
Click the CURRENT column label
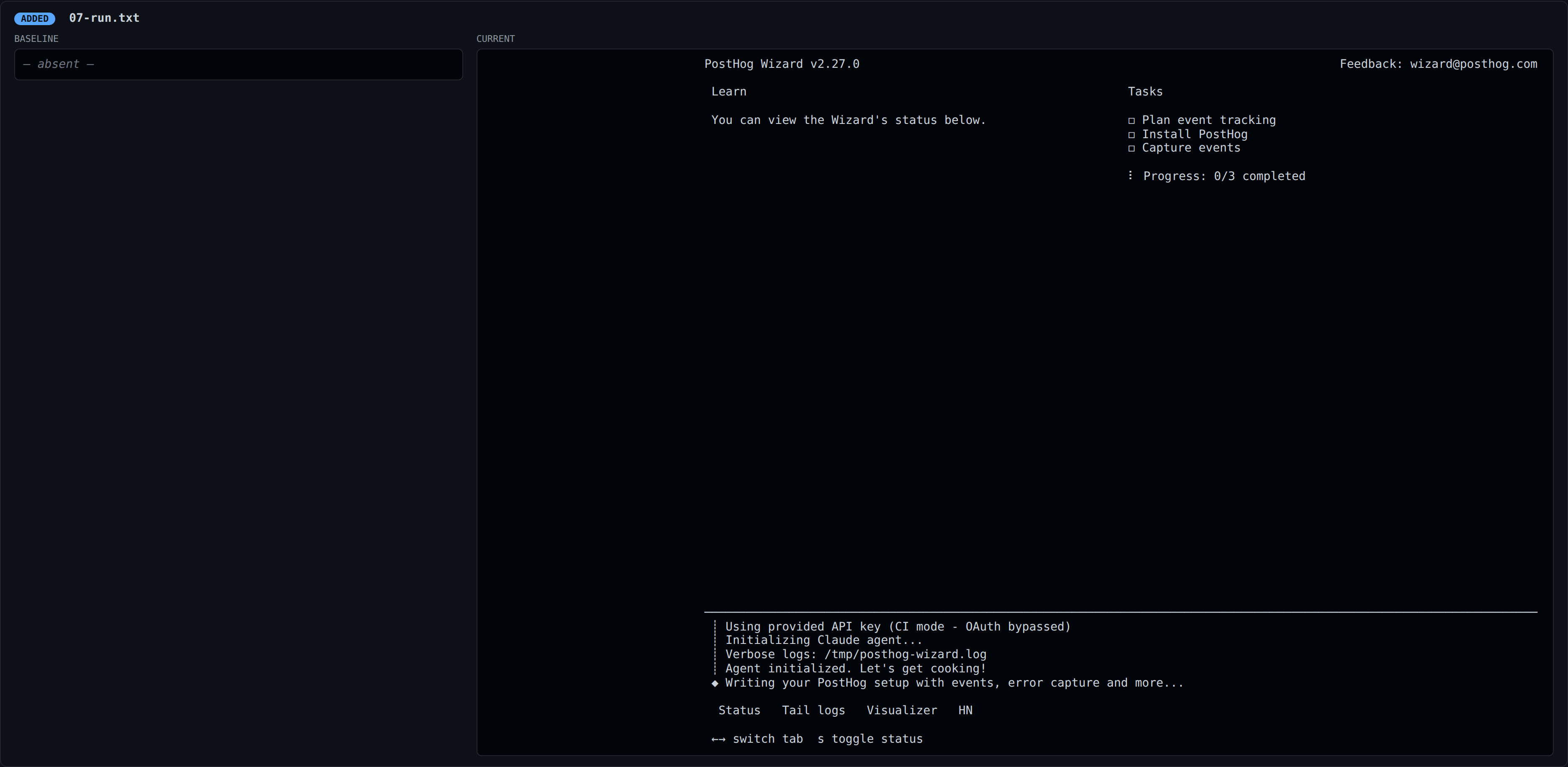point(495,39)
